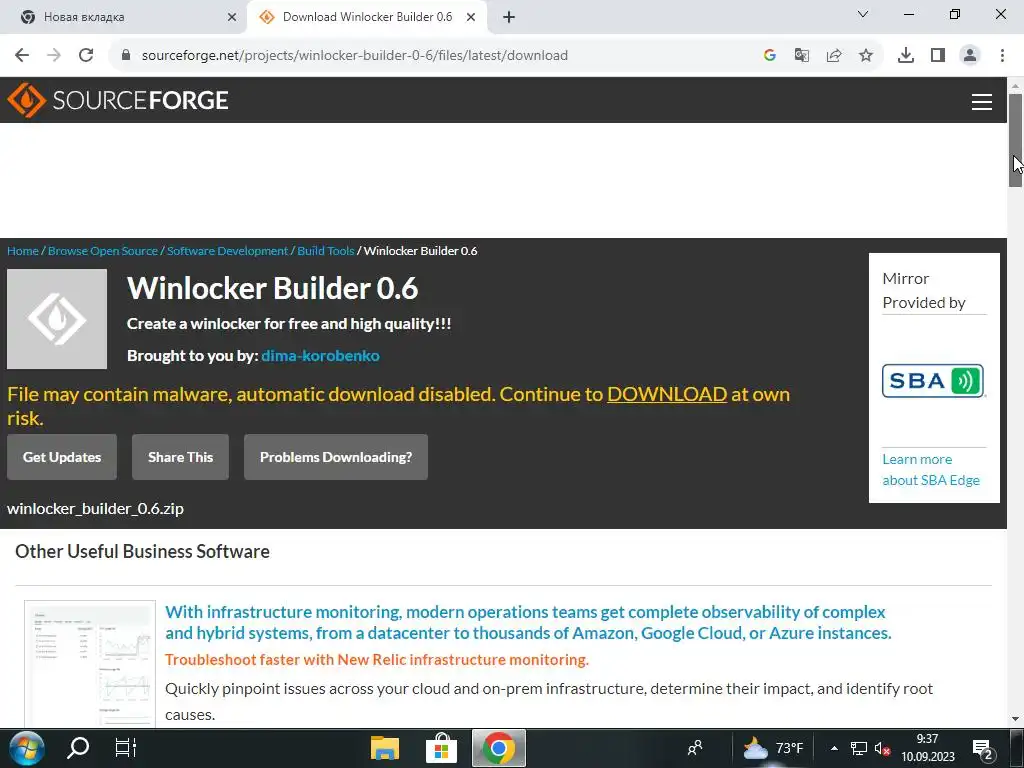
Task: Close the Новая вкладка tab
Action: coord(232,17)
